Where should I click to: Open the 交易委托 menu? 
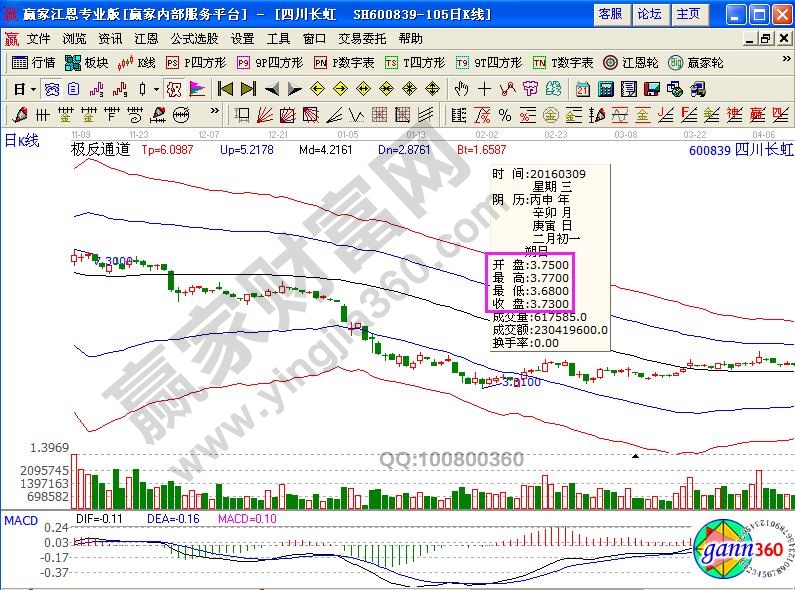pyautogui.click(x=362, y=38)
